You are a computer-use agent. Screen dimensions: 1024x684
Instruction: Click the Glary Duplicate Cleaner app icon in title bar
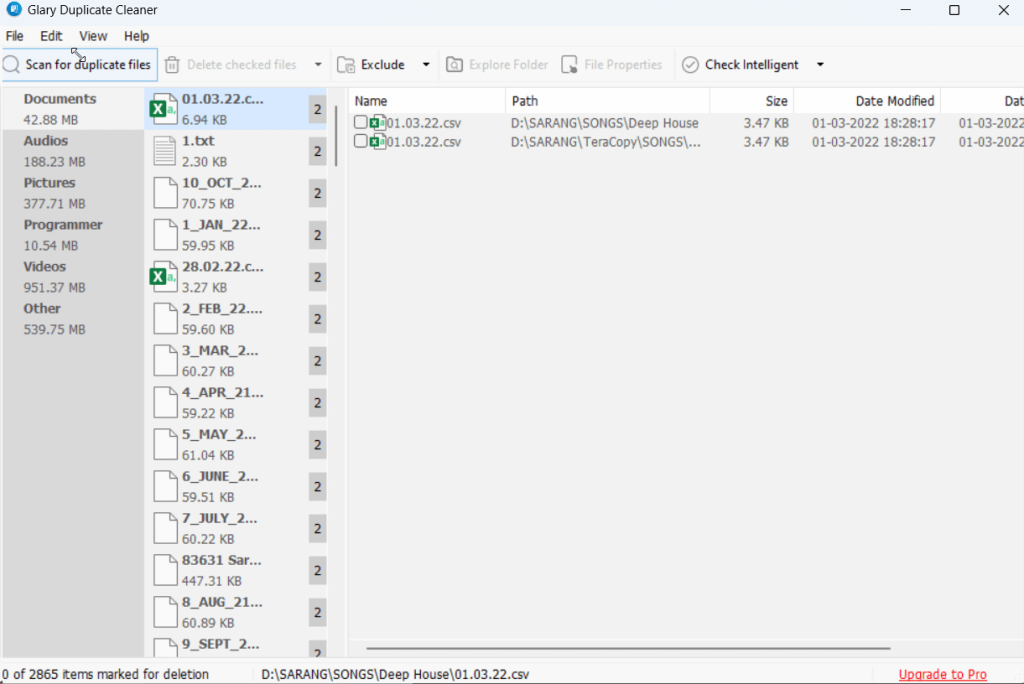click(x=14, y=10)
